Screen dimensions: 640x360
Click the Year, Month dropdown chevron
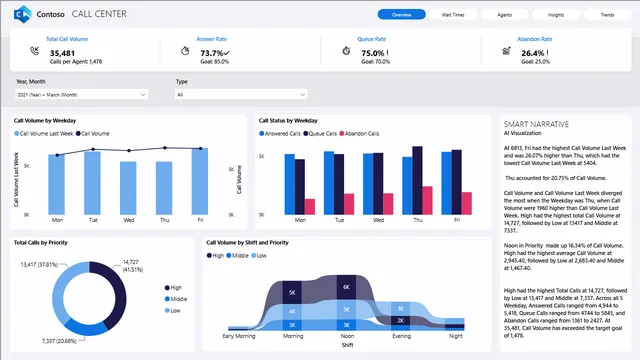[143, 94]
